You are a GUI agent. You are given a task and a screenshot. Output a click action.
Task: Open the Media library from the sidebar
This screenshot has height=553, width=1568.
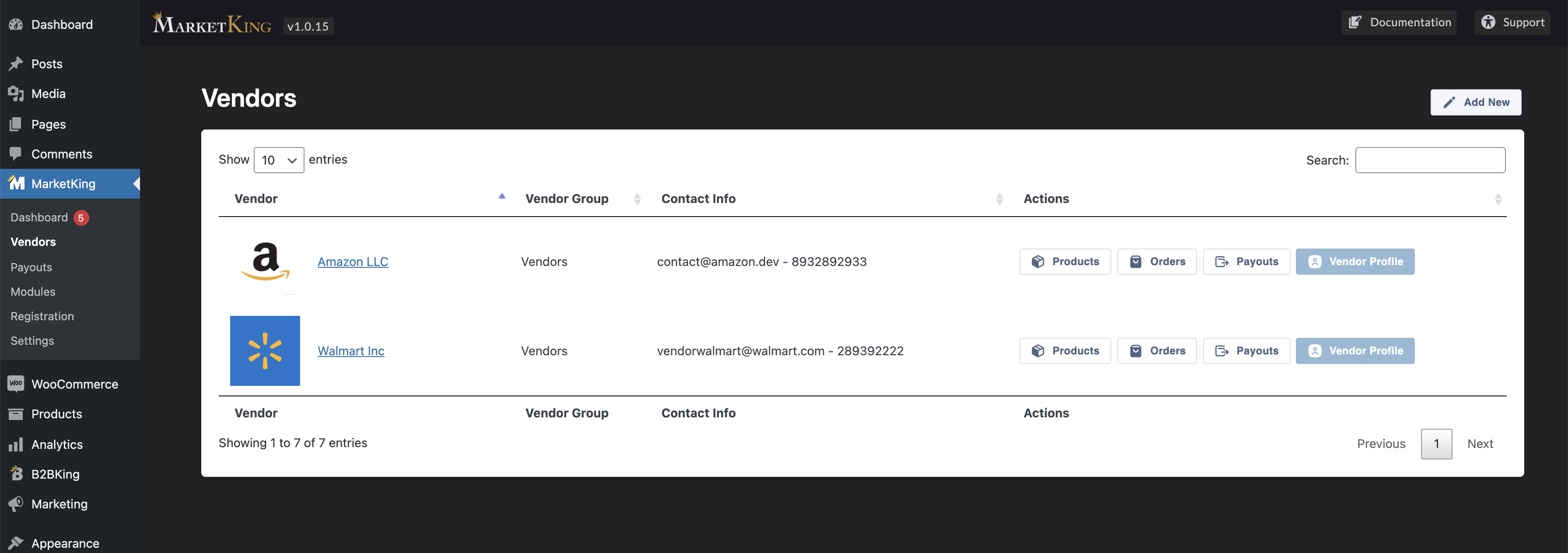(48, 93)
